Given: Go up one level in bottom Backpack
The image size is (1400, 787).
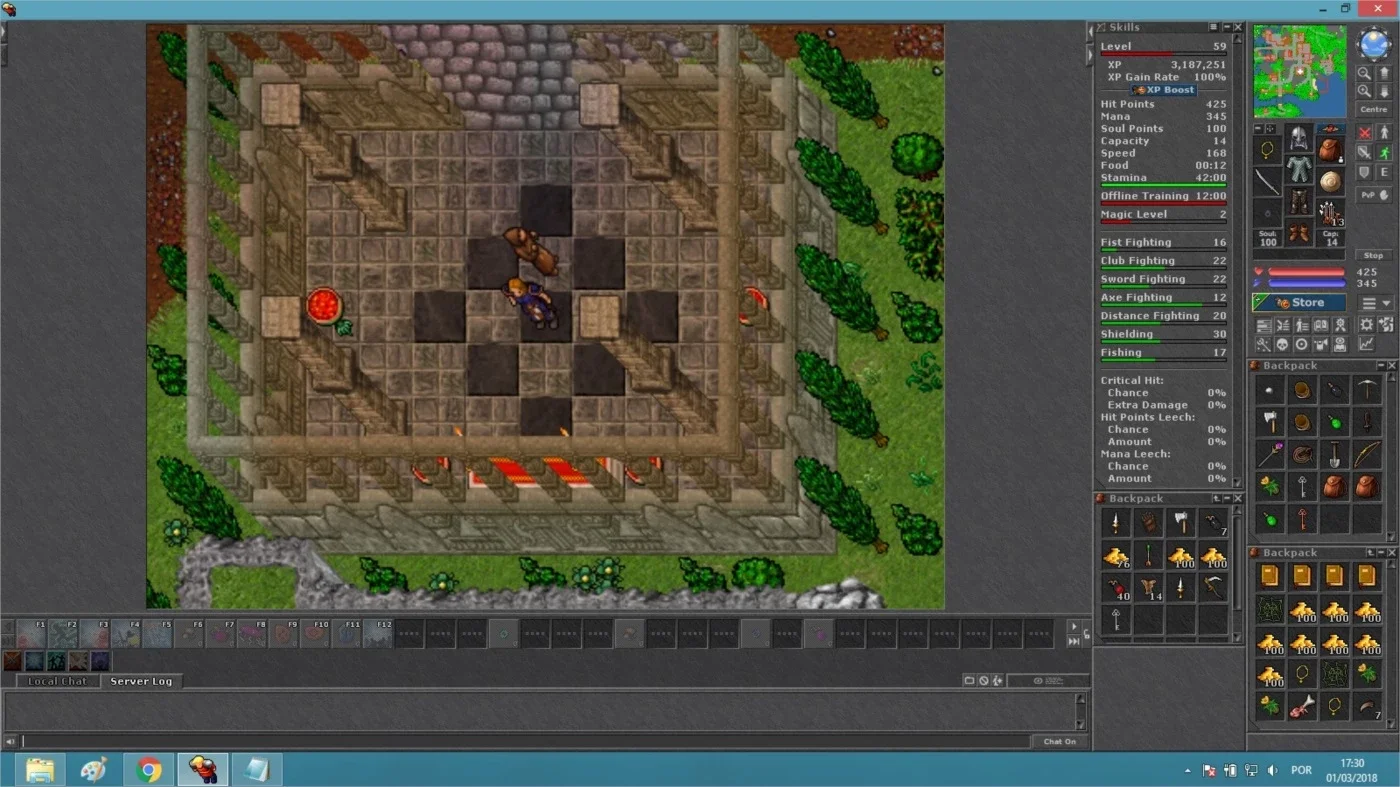Looking at the screenshot, I should point(1370,552).
